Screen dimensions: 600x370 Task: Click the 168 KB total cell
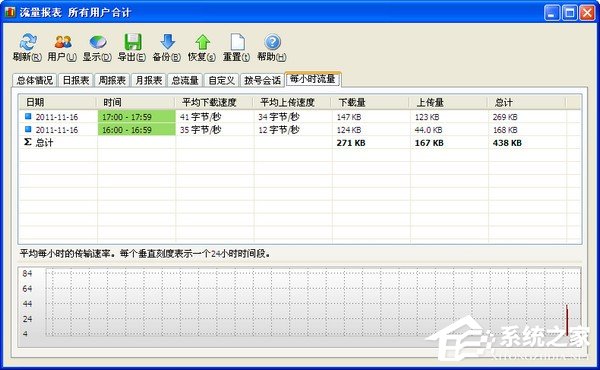tap(527, 130)
